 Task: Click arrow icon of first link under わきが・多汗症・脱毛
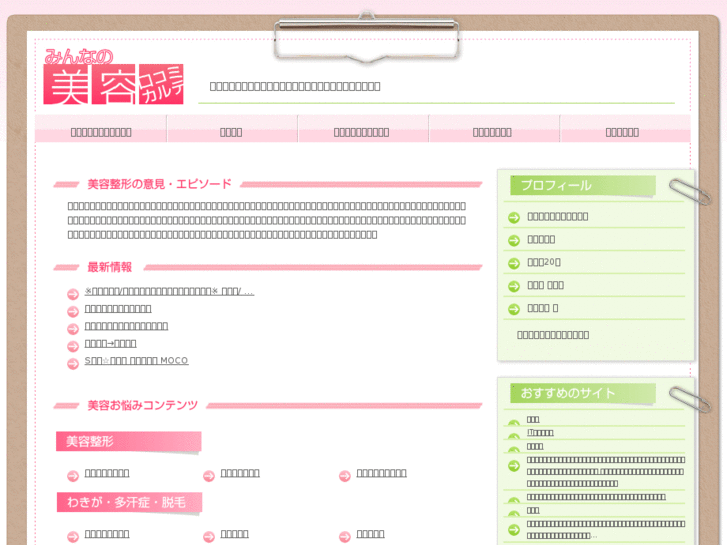[73, 537]
